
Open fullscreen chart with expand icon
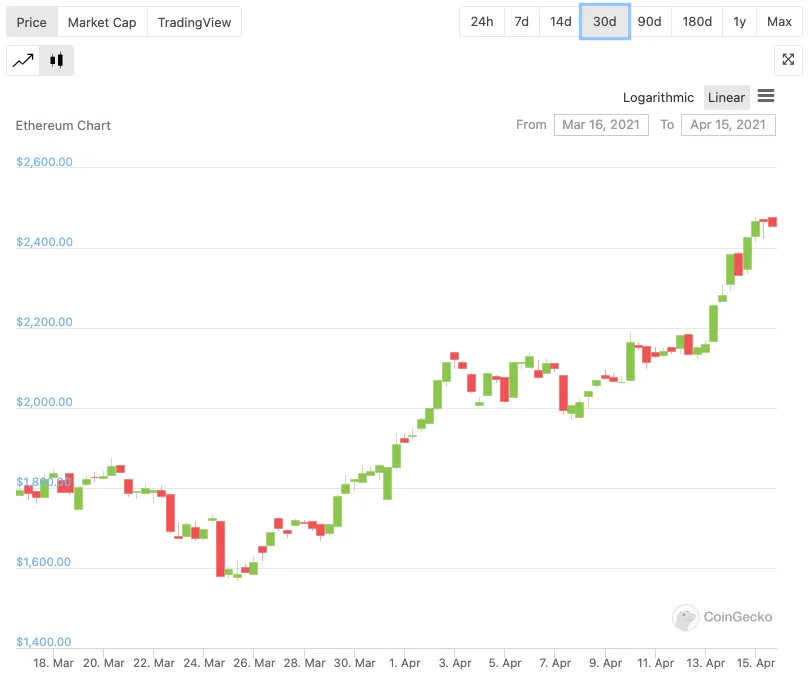[788, 60]
